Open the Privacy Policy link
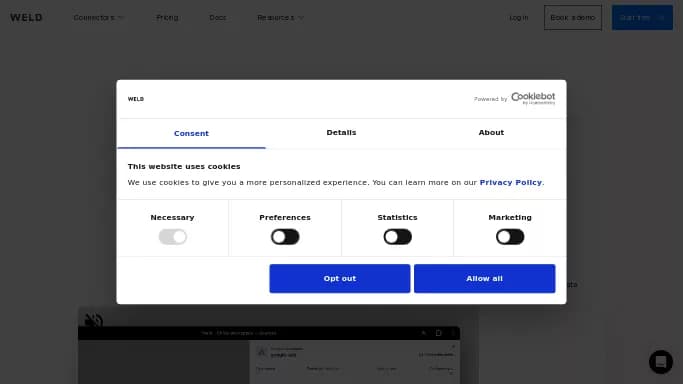This screenshot has width=683, height=384. 511,182
